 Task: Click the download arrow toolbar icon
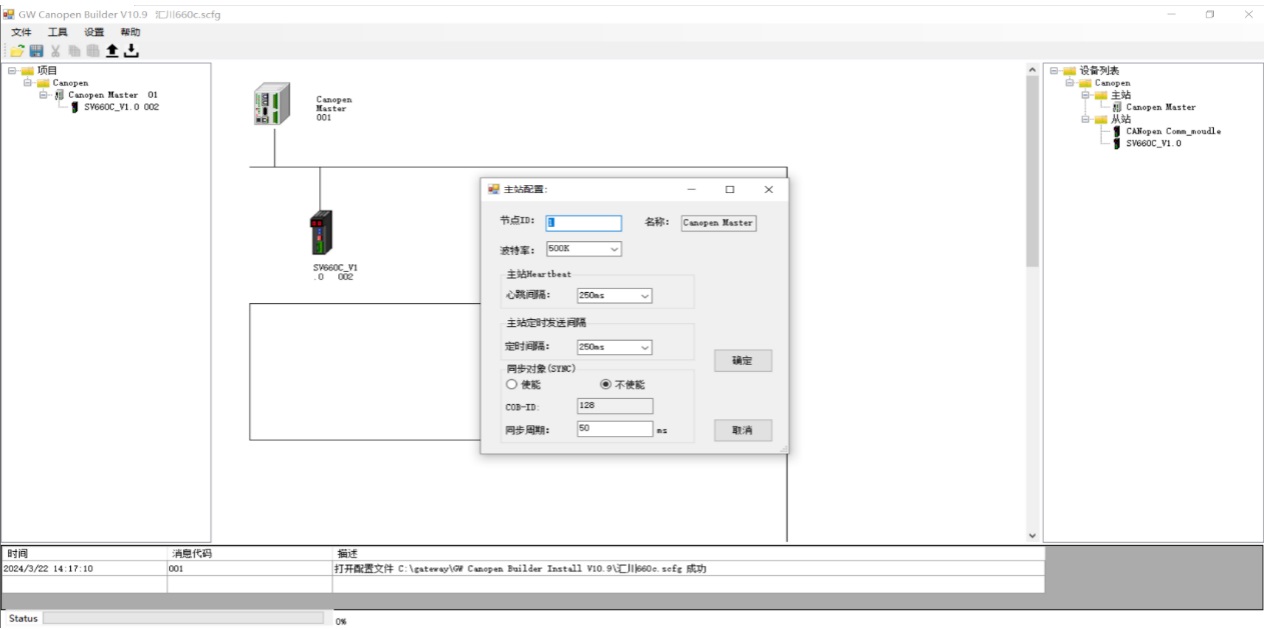click(x=131, y=51)
